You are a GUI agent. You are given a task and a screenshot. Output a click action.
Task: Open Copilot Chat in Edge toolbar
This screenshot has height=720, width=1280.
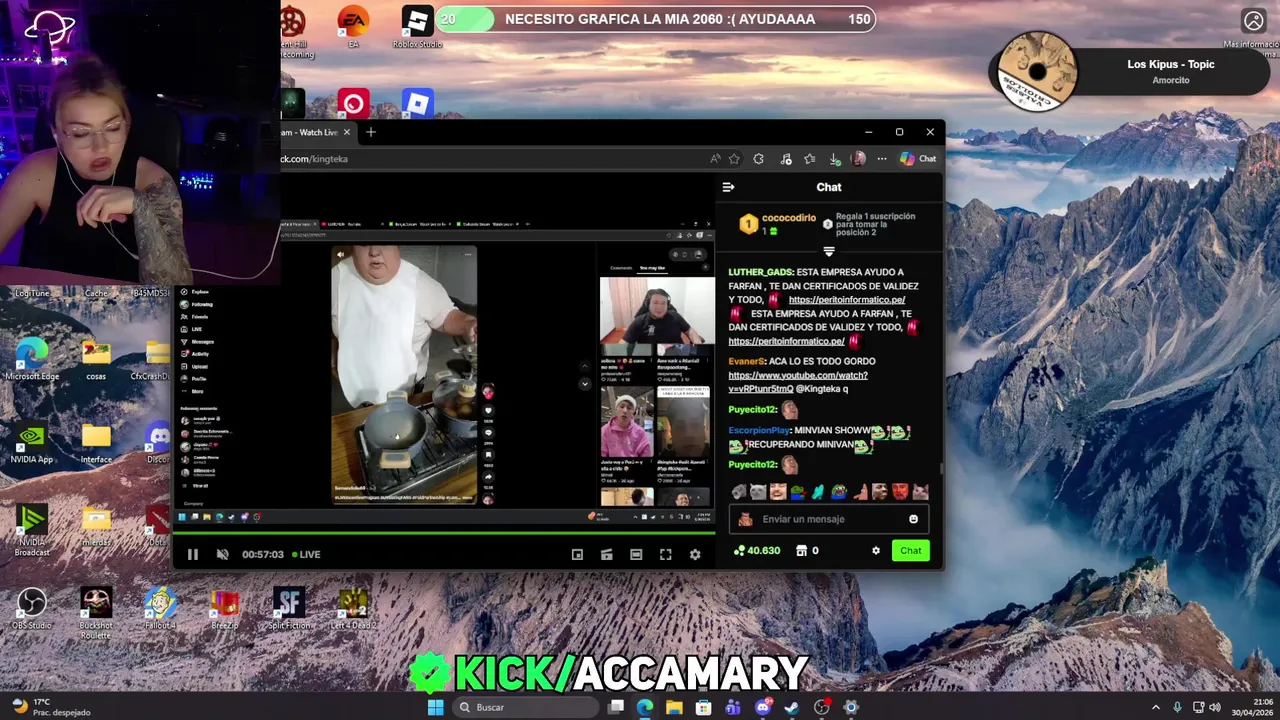[918, 159]
